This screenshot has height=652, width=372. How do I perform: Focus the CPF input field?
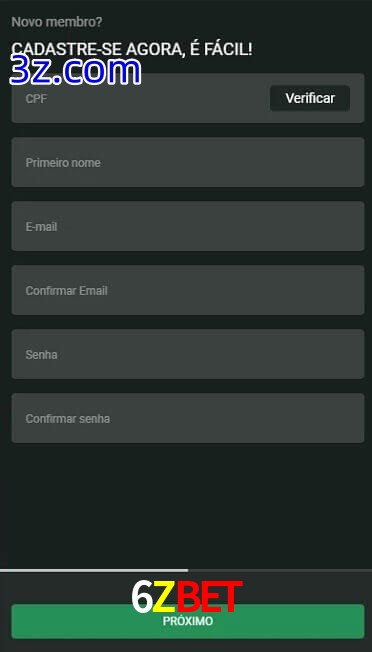coord(140,98)
